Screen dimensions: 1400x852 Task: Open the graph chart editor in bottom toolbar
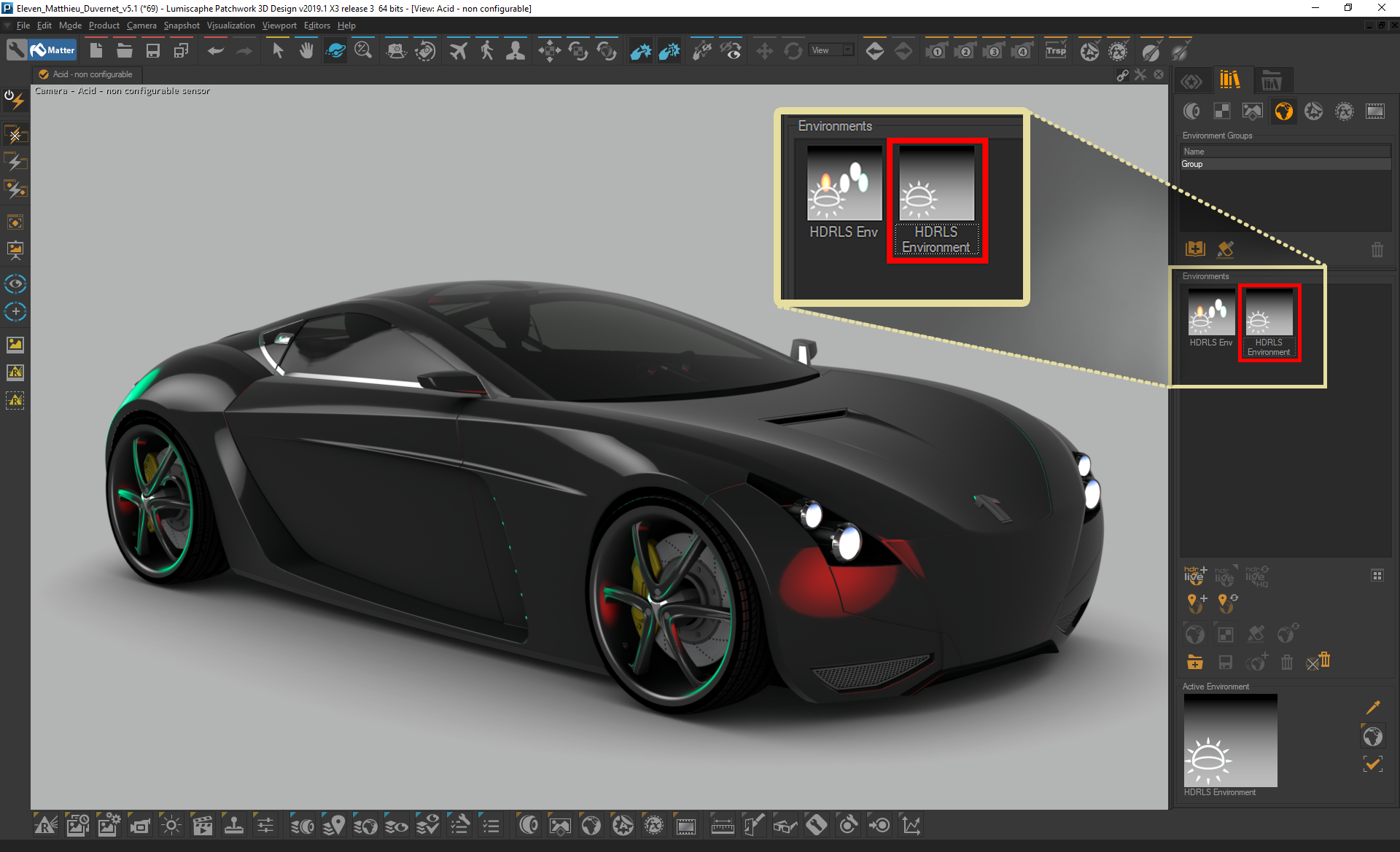(911, 825)
